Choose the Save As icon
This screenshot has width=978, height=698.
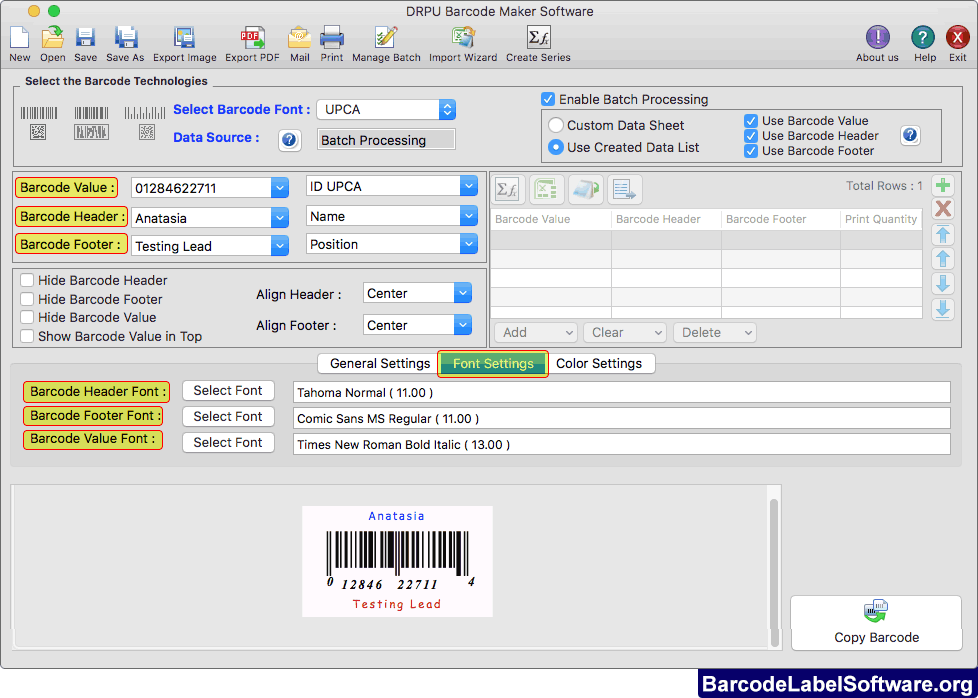pos(125,39)
